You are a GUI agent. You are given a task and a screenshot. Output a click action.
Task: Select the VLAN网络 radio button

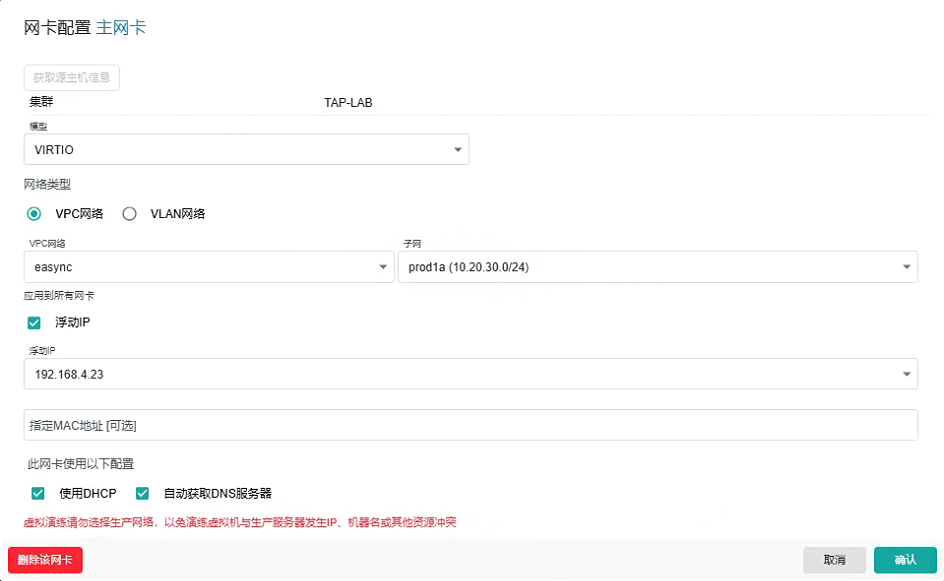click(130, 213)
